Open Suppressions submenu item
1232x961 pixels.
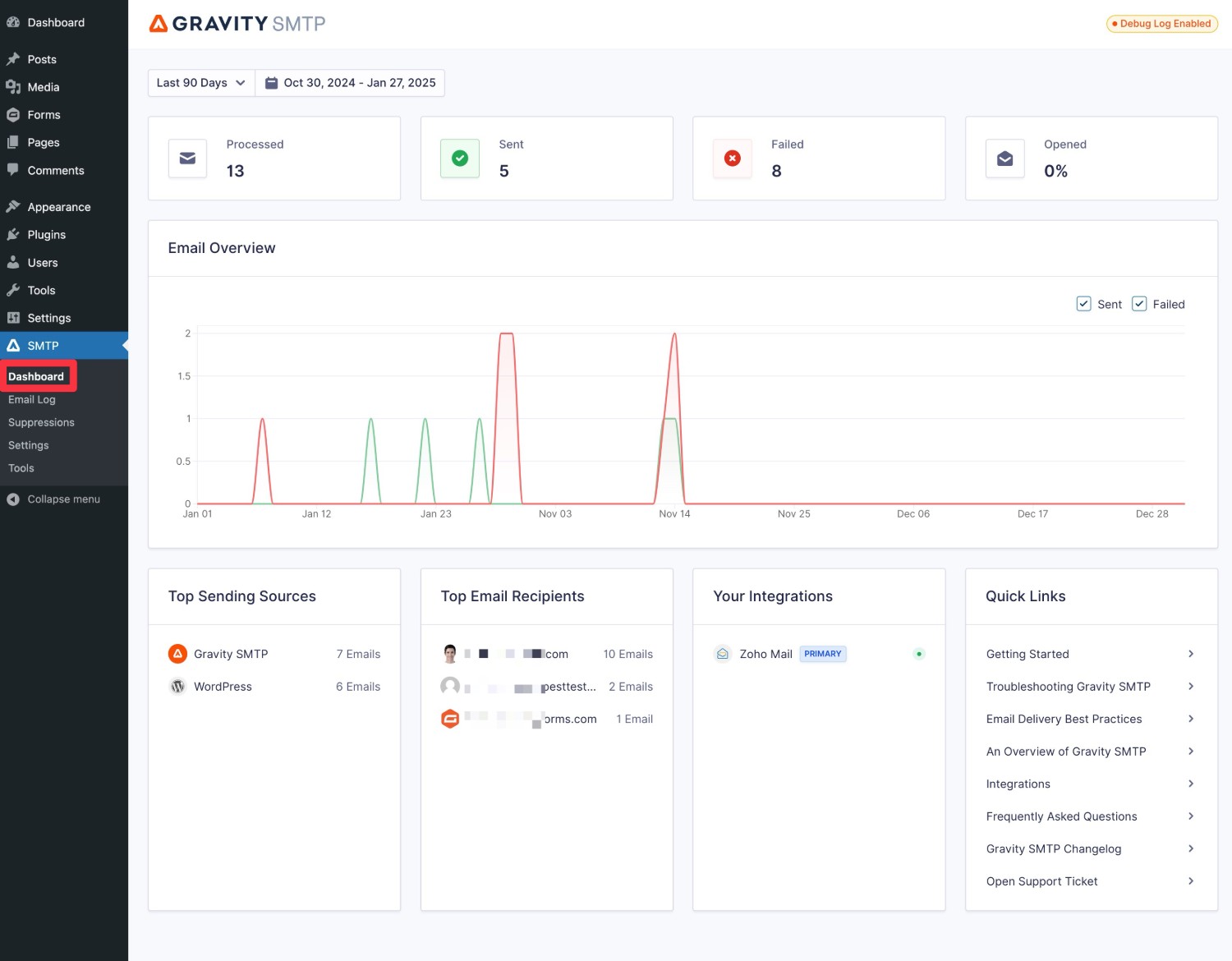[x=41, y=422]
